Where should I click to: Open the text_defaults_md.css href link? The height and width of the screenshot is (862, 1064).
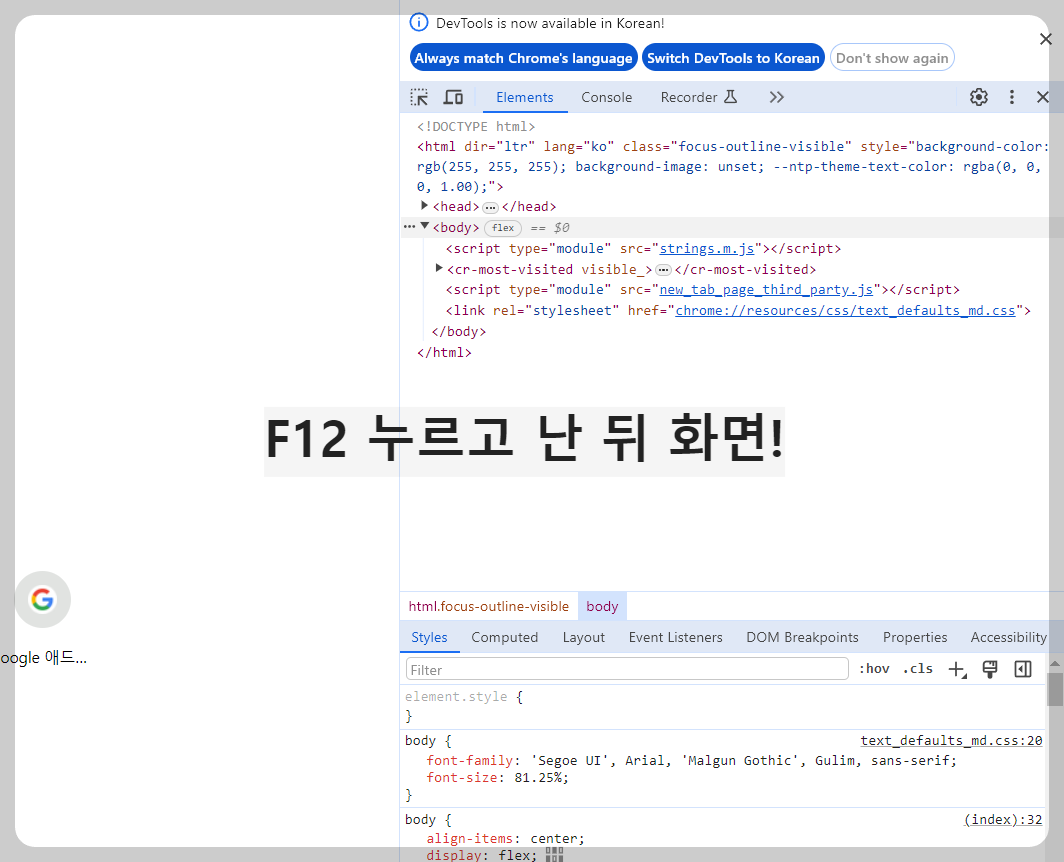(846, 310)
